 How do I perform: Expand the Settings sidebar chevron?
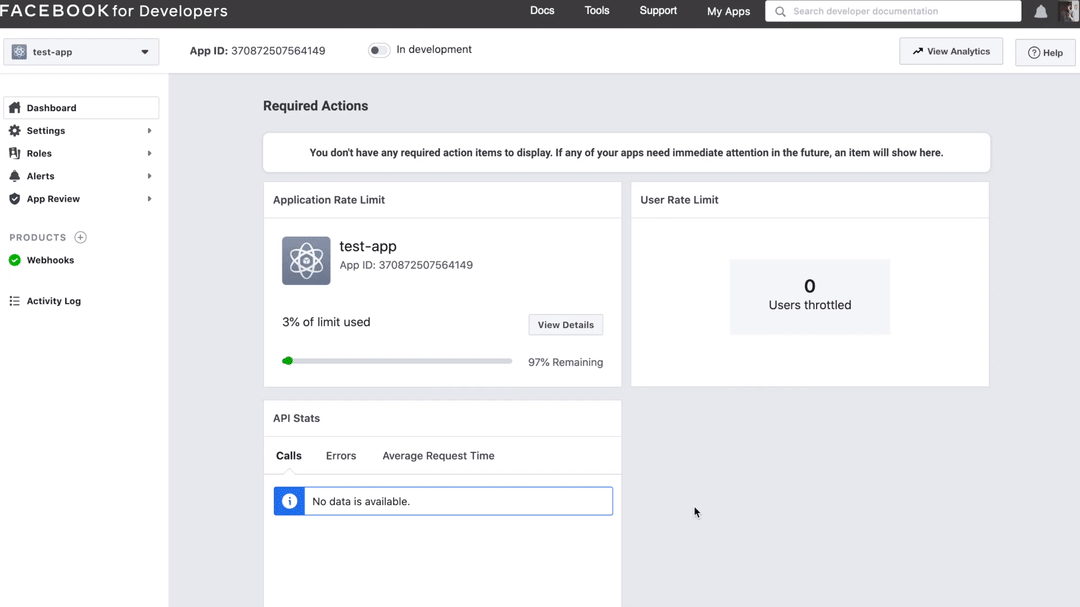(149, 130)
